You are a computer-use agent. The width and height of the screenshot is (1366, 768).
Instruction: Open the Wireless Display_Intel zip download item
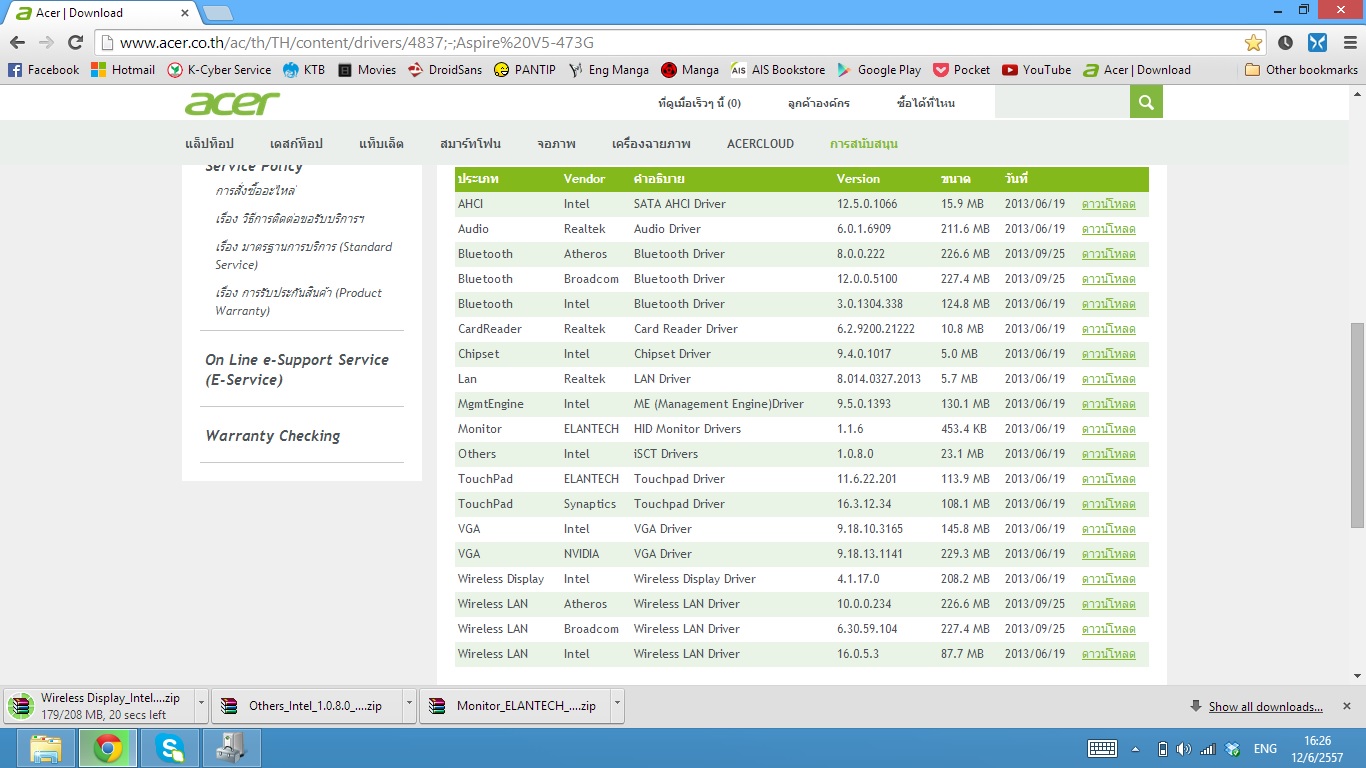97,705
